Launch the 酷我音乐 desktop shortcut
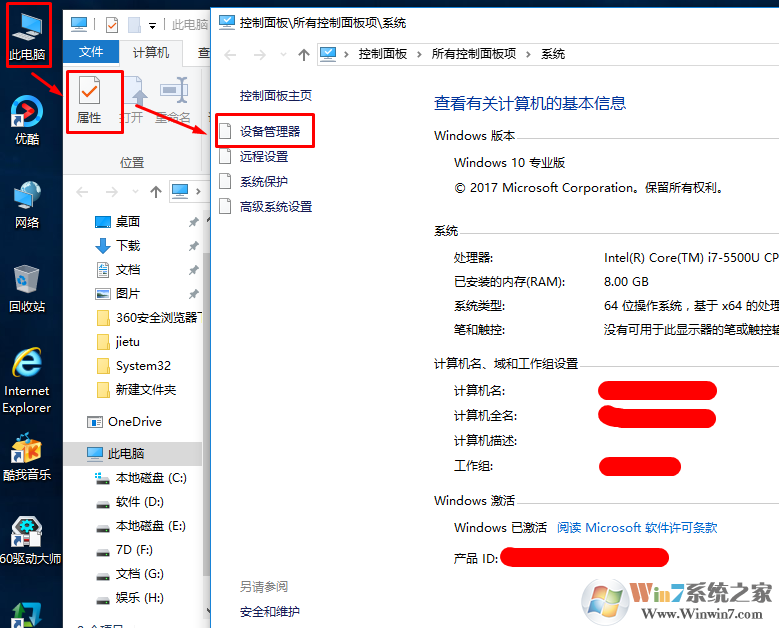 [27, 458]
